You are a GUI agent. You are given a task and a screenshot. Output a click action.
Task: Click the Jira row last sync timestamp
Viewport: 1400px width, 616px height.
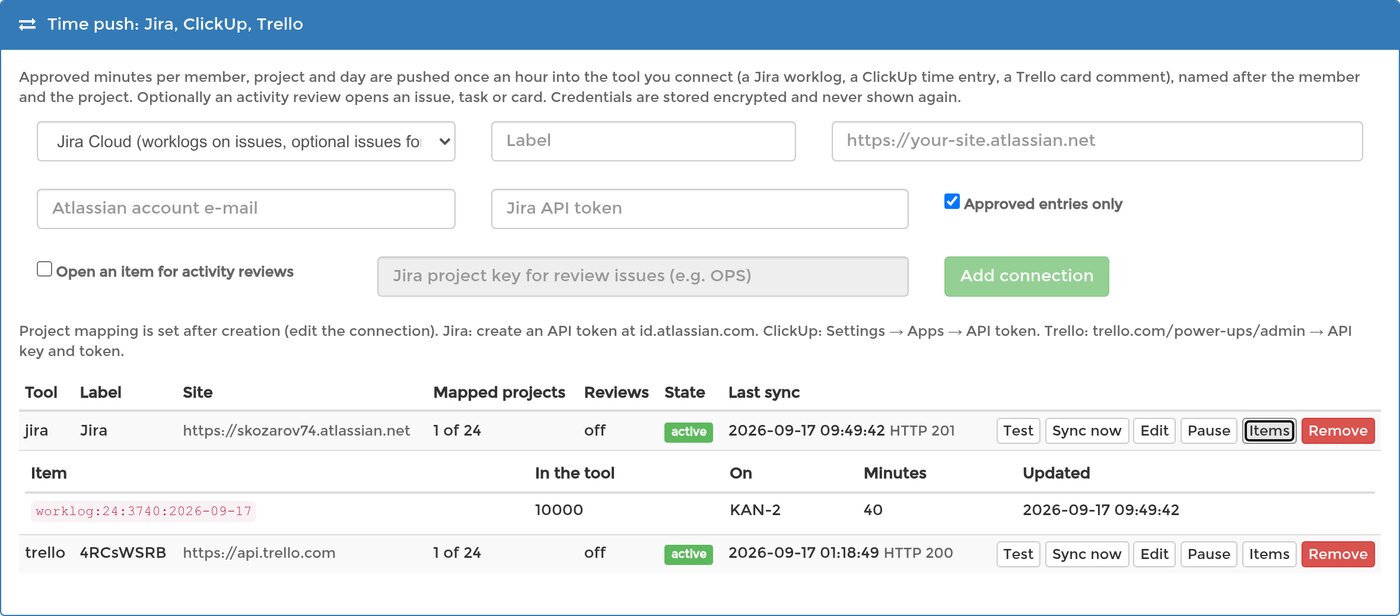coord(807,431)
